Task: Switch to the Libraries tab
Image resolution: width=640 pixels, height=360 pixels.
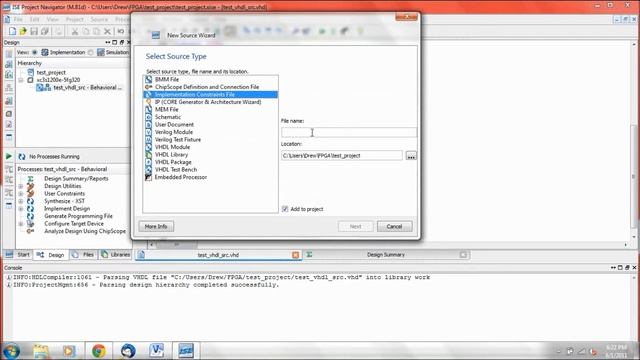Action: (x=116, y=255)
